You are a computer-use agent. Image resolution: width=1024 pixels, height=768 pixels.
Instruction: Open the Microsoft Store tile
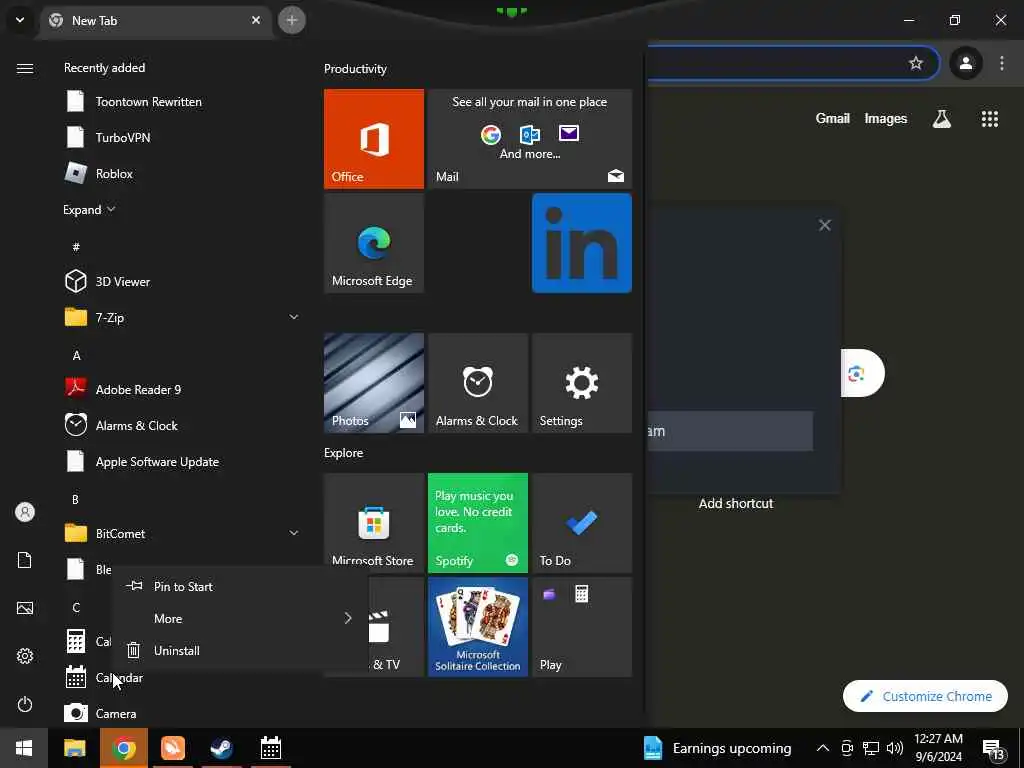374,522
